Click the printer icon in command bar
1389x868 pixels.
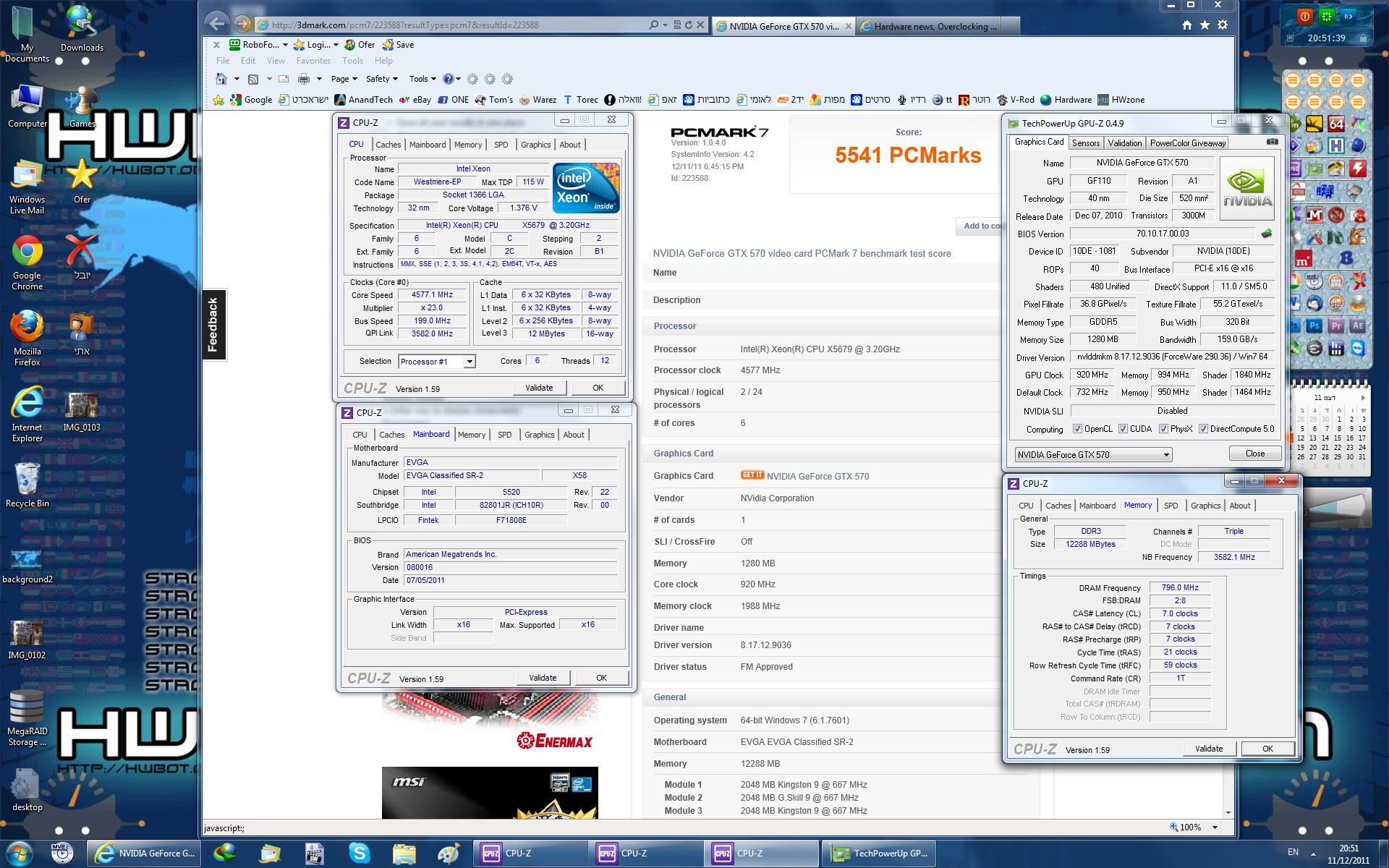click(x=304, y=79)
